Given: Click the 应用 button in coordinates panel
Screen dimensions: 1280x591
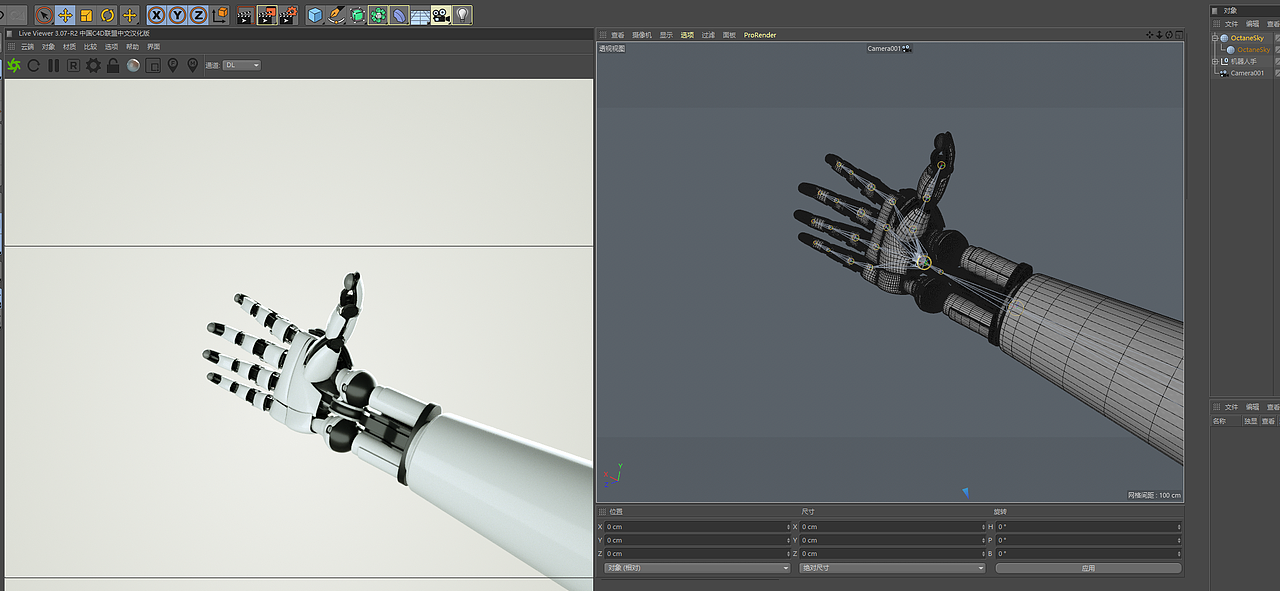Looking at the screenshot, I should (x=1088, y=567).
